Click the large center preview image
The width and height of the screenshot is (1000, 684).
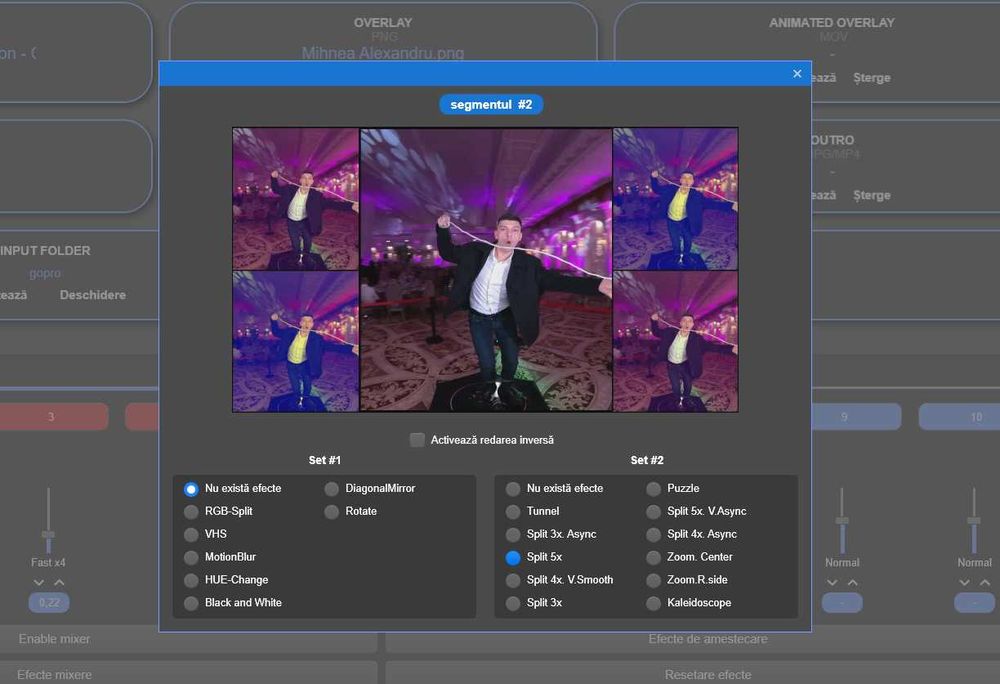tap(486, 270)
